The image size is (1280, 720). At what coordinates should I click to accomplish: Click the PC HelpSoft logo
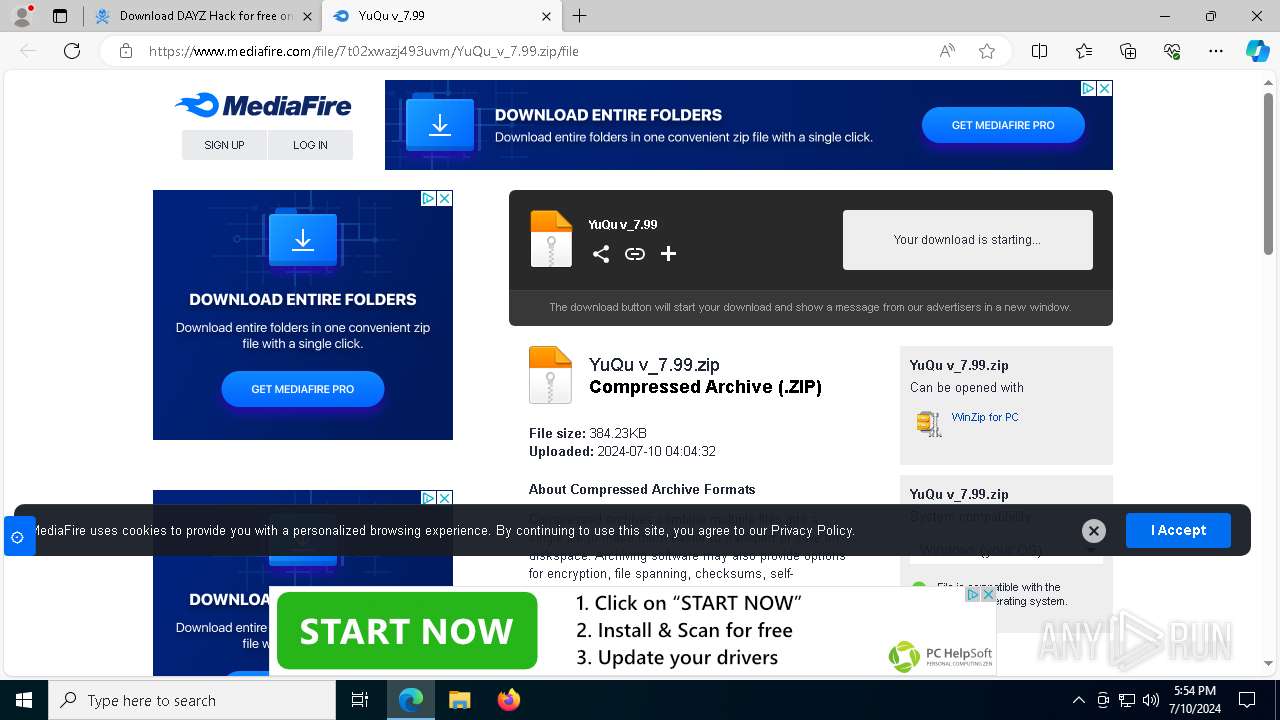point(940,656)
